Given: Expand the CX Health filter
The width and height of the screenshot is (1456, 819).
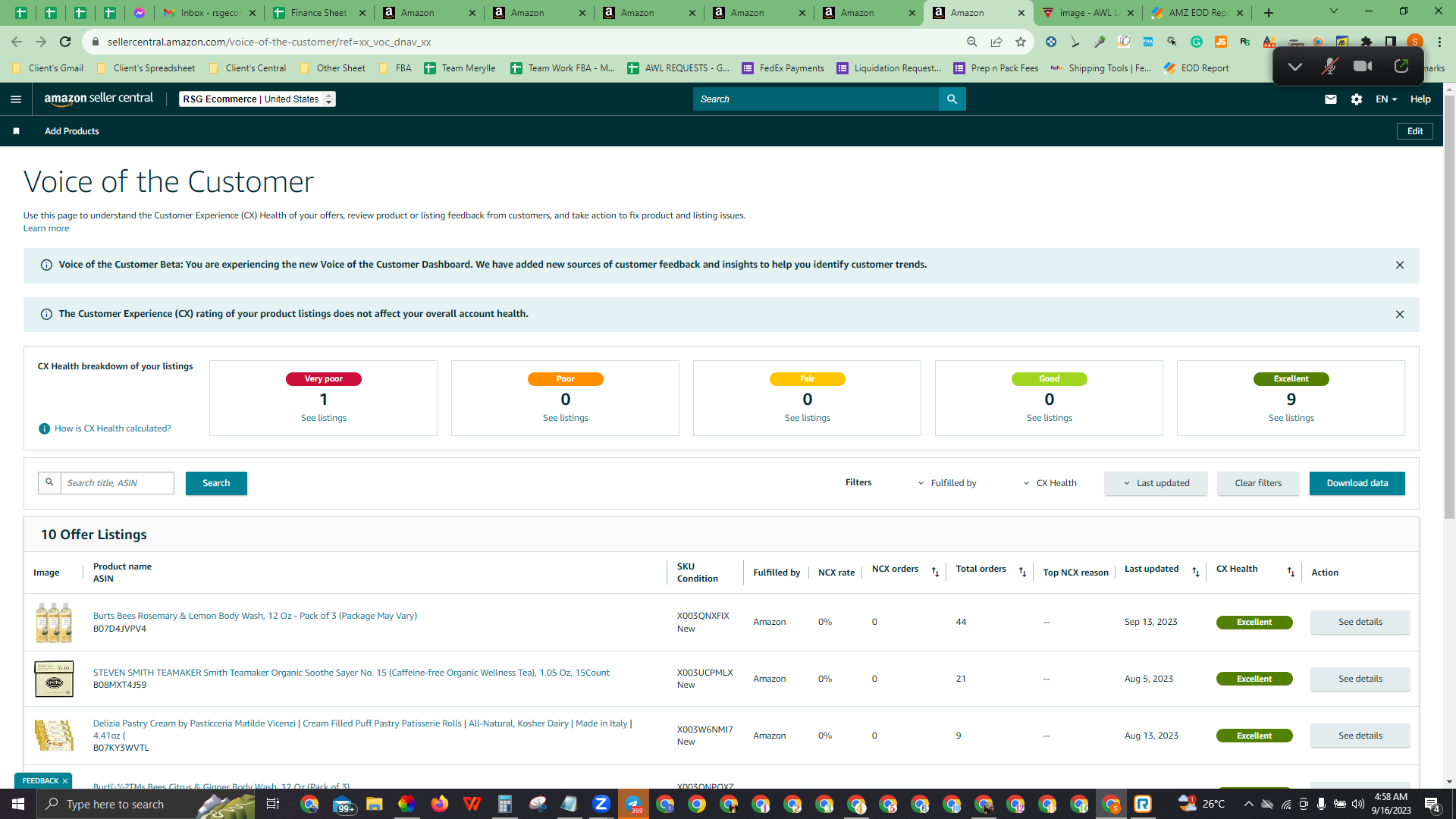Looking at the screenshot, I should tap(1050, 483).
